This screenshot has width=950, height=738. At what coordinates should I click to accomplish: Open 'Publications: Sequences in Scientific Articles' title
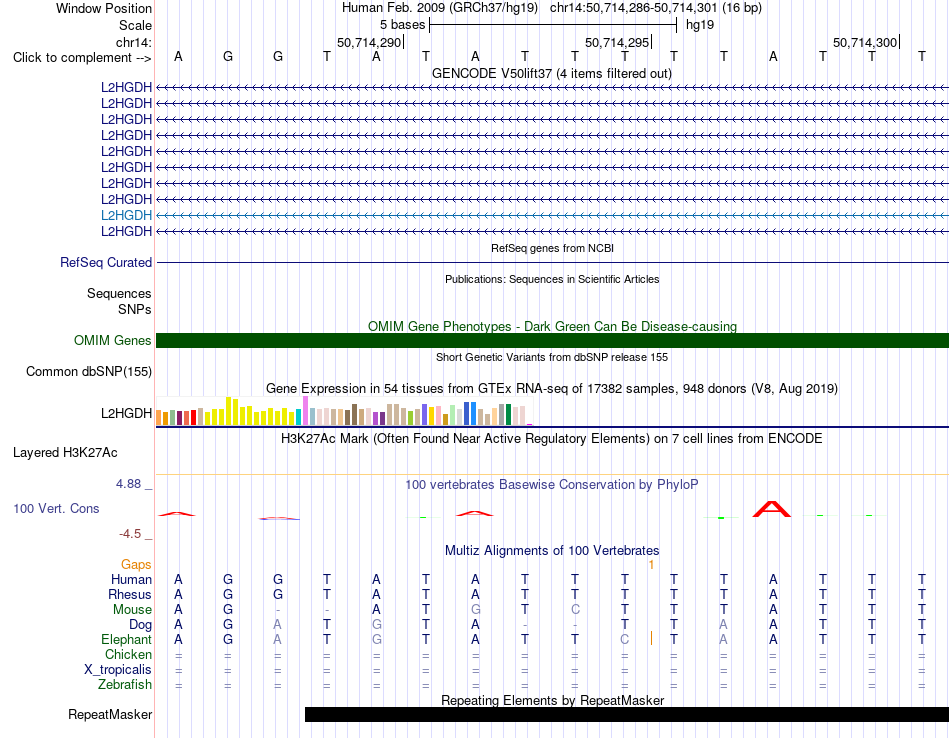pyautogui.click(x=552, y=279)
